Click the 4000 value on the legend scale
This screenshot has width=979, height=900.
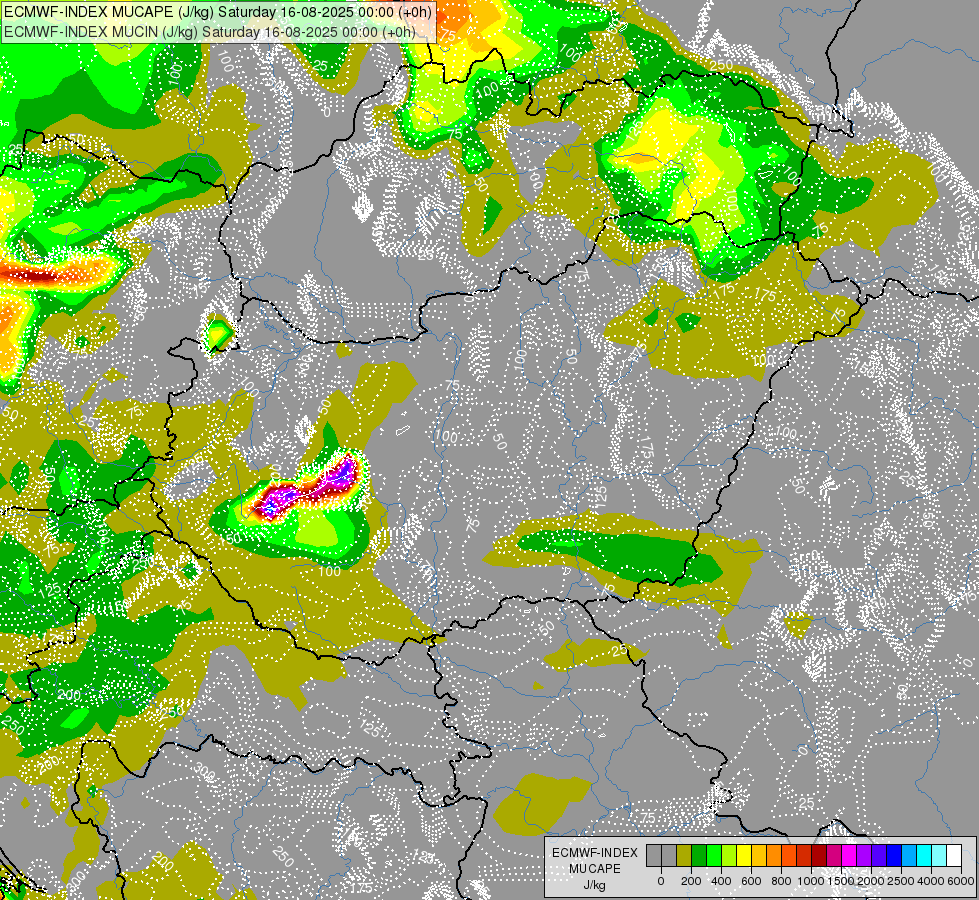932,881
